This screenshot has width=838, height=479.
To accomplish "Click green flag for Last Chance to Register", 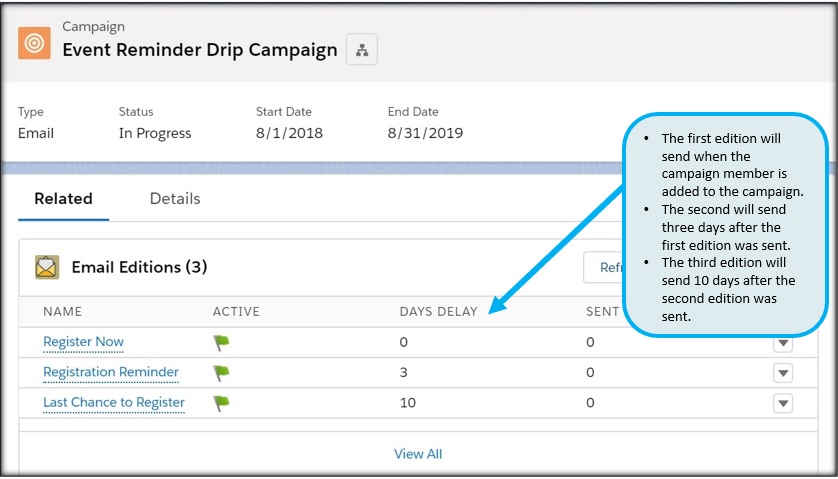I will point(221,403).
